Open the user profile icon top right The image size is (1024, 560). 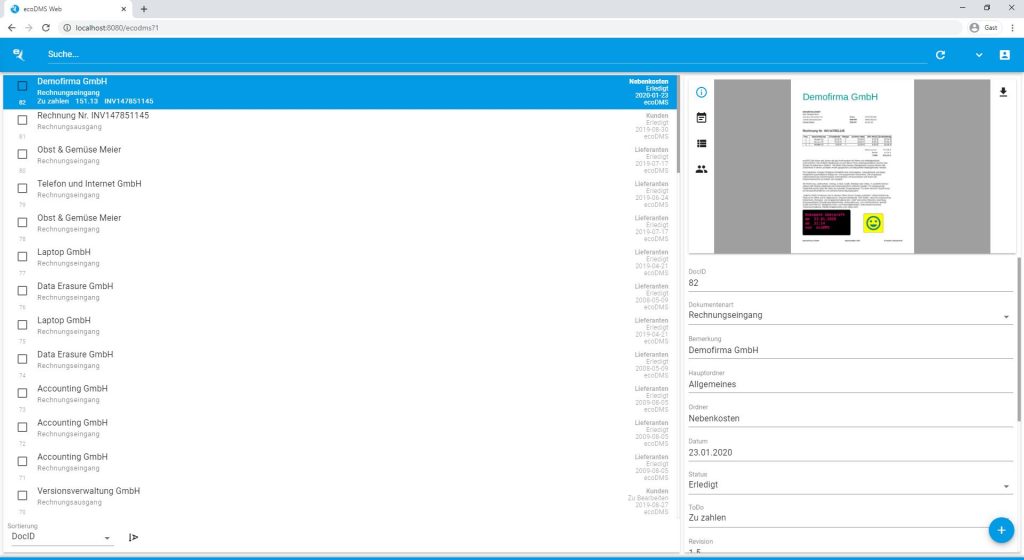[1005, 55]
